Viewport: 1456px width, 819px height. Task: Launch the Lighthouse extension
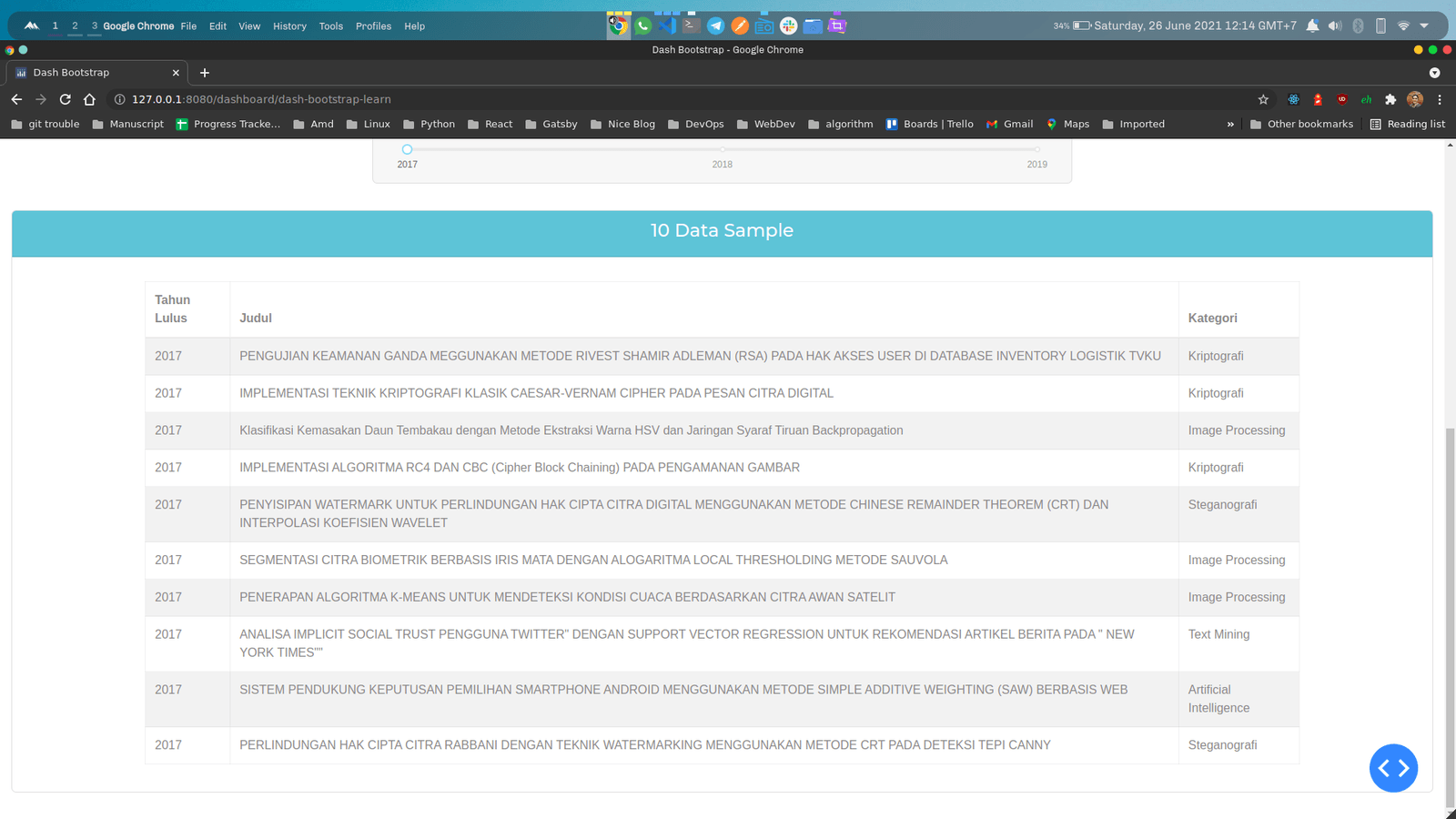[x=1318, y=99]
